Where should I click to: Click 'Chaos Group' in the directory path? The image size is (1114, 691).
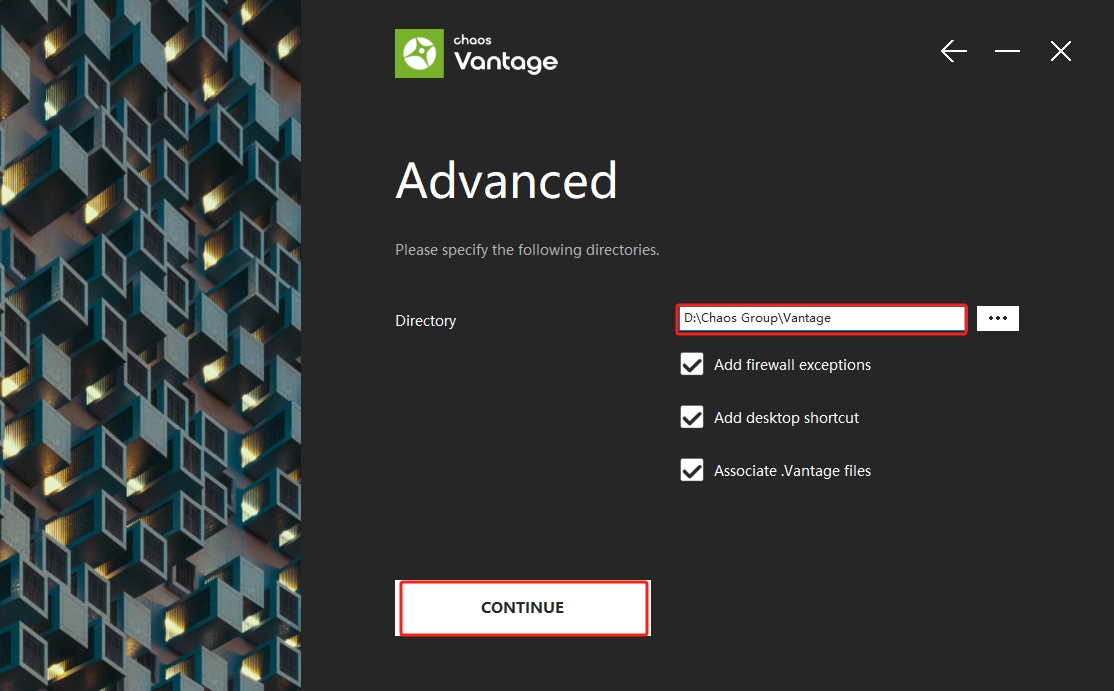(738, 318)
